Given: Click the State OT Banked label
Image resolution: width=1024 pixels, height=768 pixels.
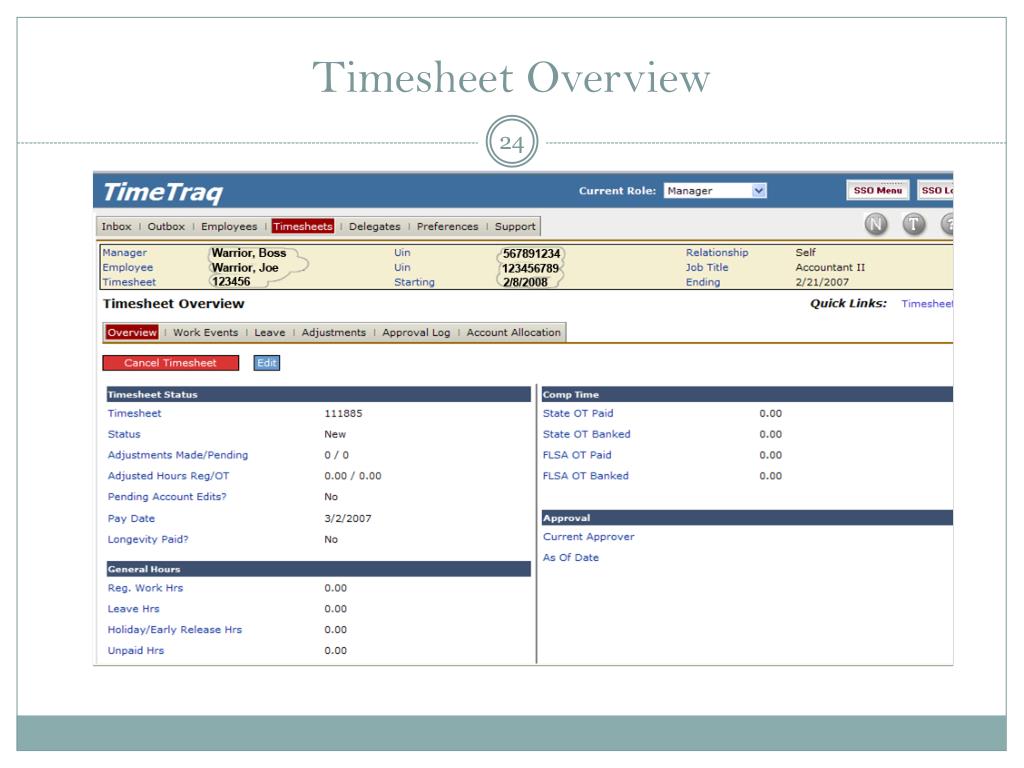Looking at the screenshot, I should click(x=586, y=434).
